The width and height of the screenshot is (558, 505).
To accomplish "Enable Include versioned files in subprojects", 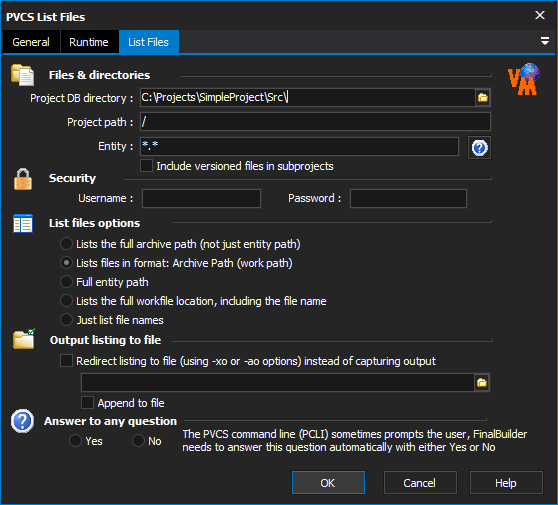I will [x=146, y=166].
